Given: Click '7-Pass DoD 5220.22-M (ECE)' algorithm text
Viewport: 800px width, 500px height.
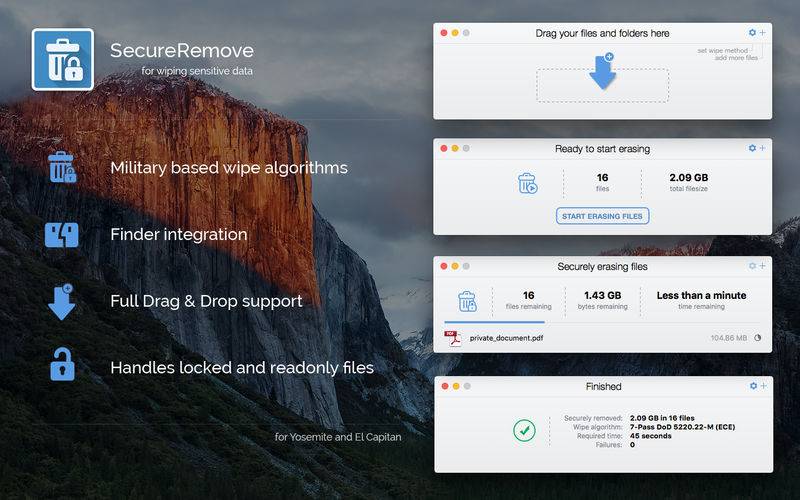Looking at the screenshot, I should 682,427.
